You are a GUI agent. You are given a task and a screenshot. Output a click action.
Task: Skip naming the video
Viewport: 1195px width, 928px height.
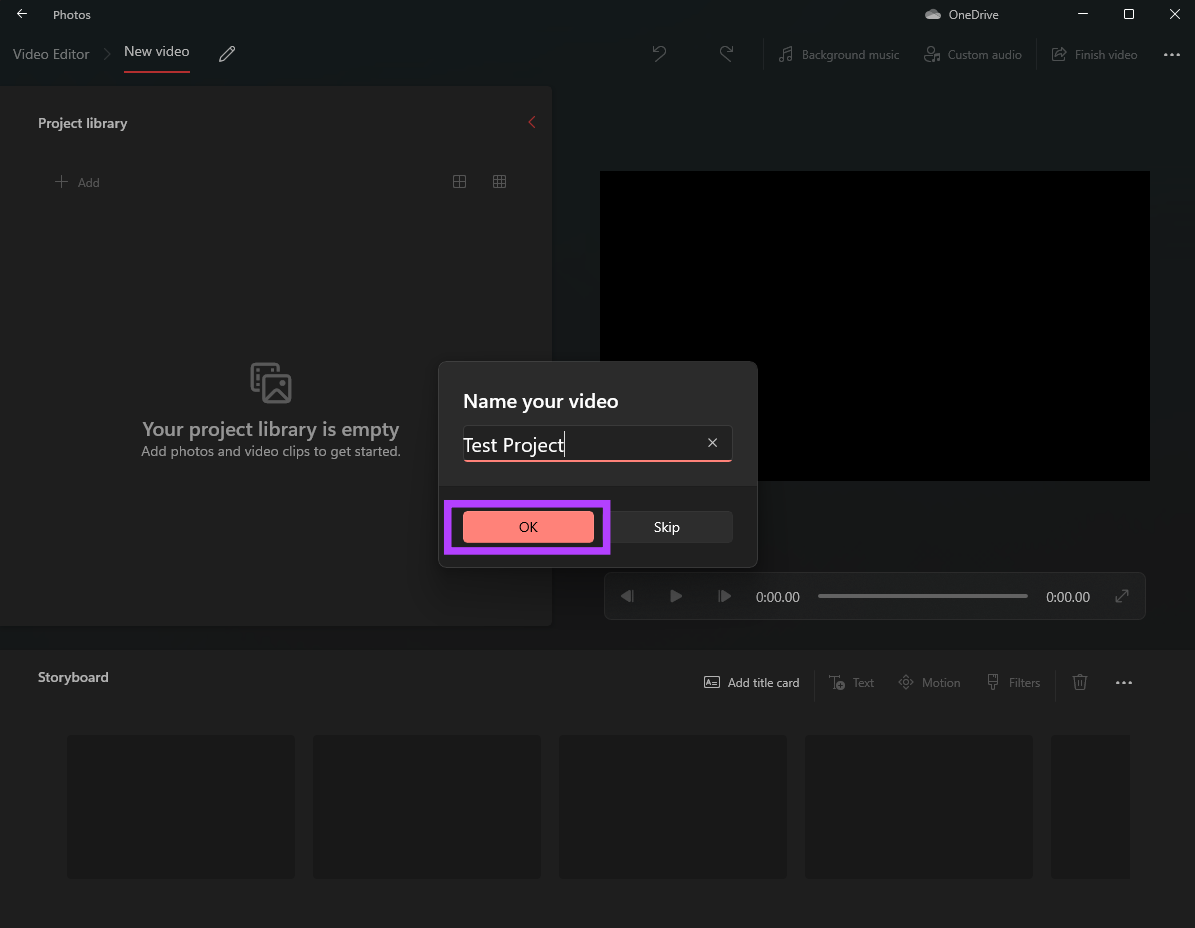666,526
